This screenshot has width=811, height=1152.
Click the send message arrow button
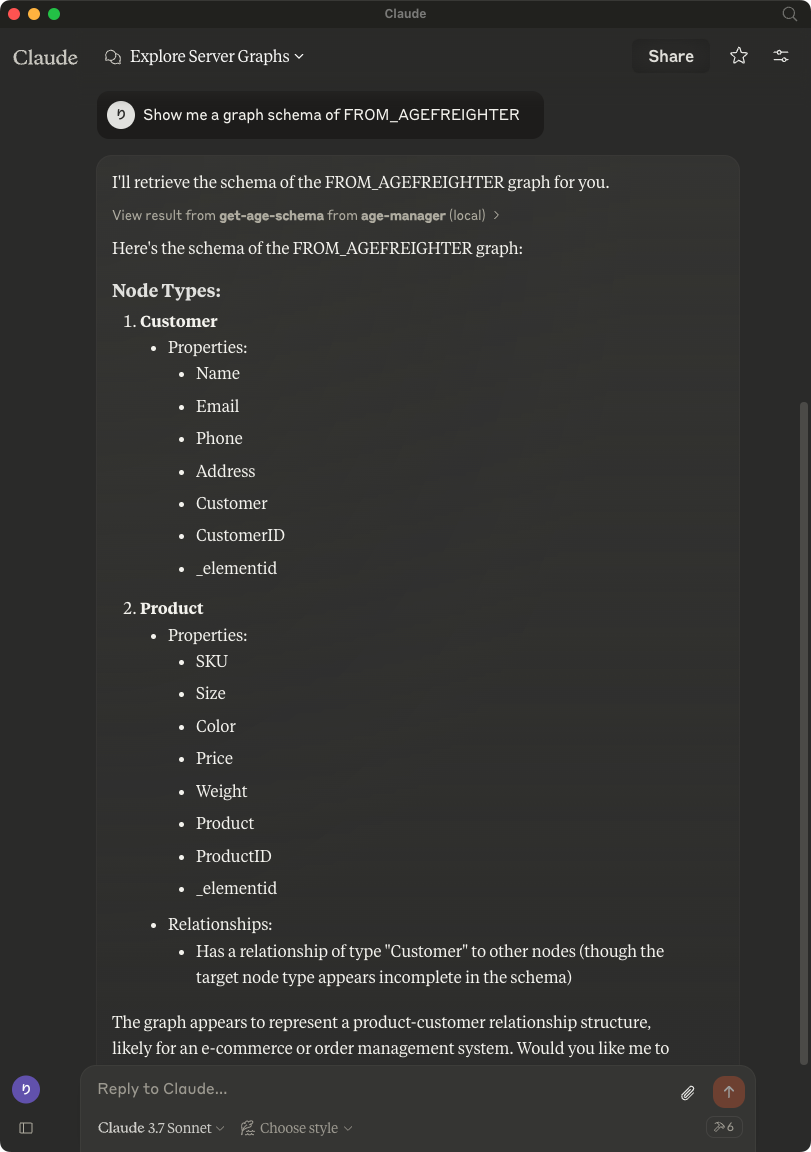(x=728, y=1091)
